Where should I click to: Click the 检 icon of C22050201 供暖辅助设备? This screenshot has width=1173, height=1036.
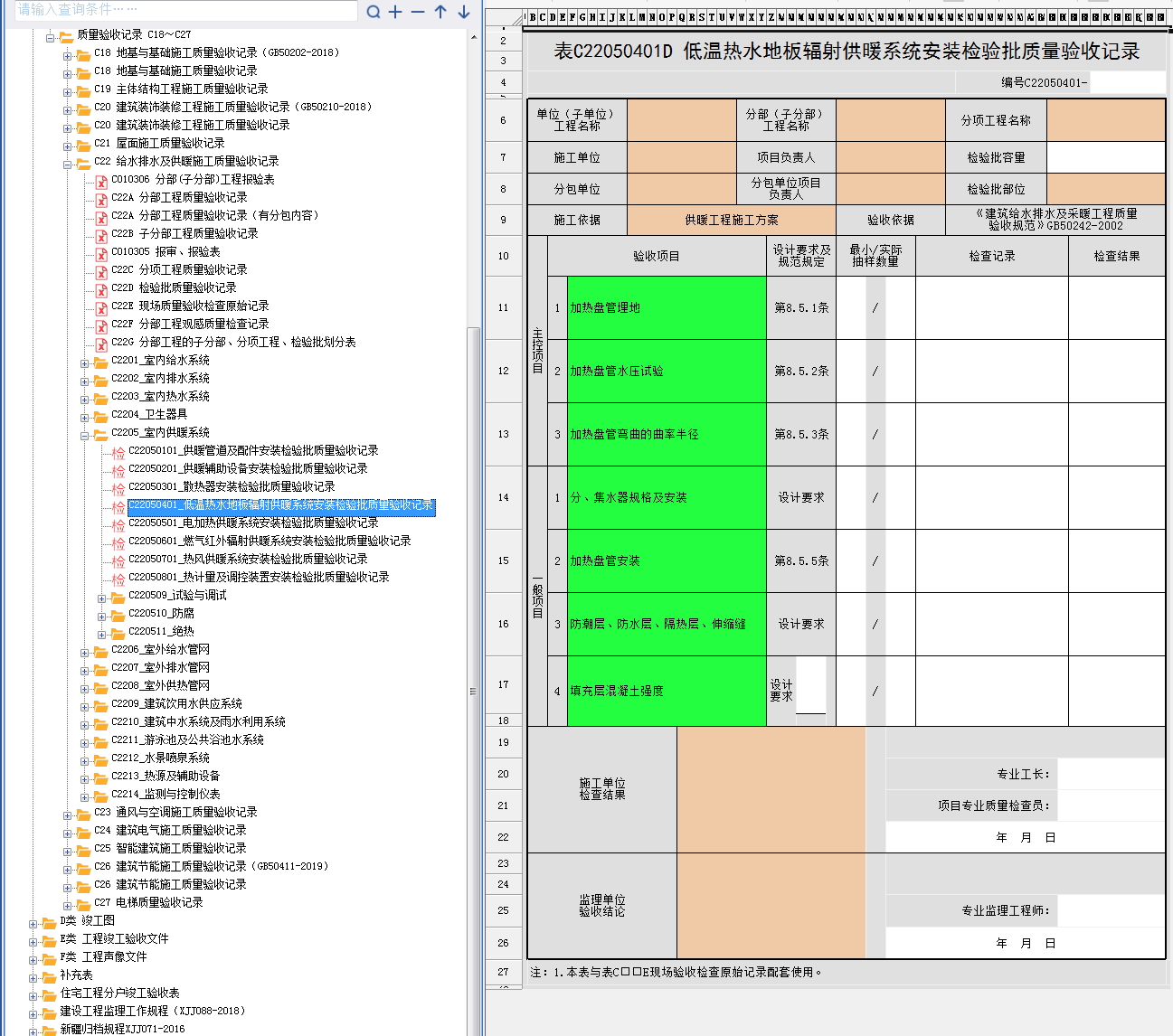(x=118, y=470)
